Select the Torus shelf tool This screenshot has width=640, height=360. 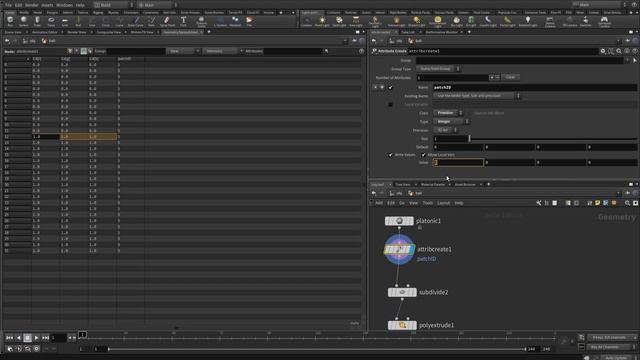pyautogui.click(x=51, y=21)
